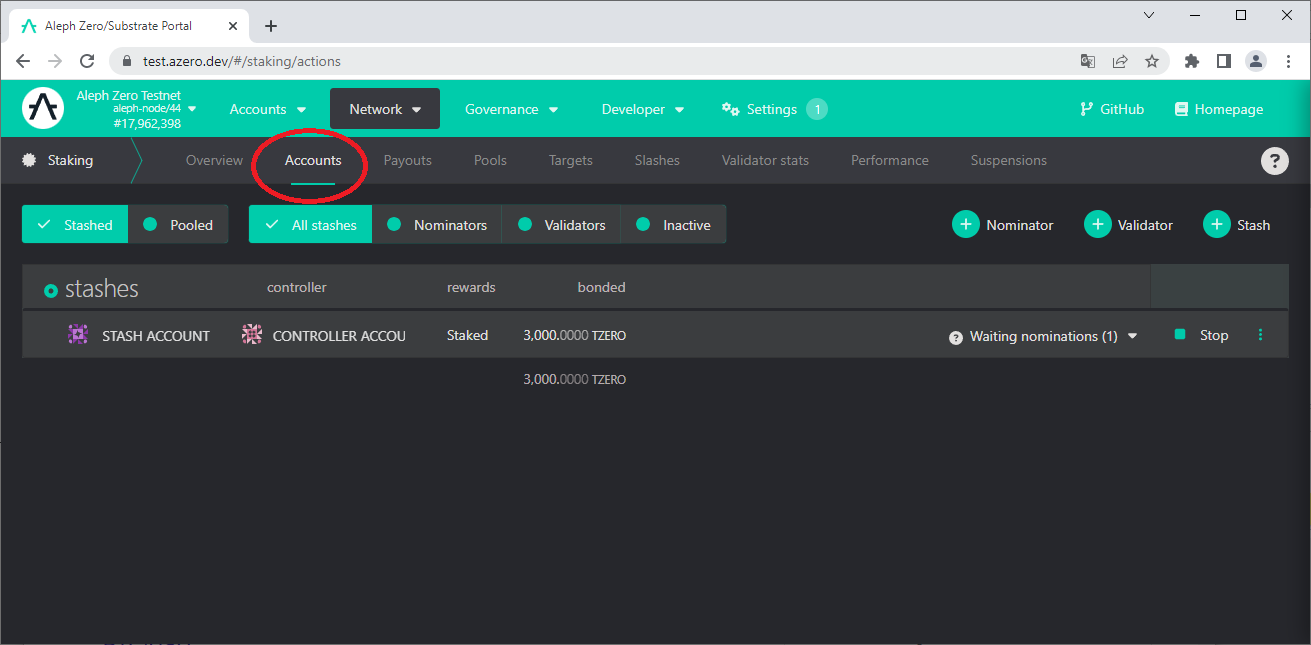1311x645 pixels.
Task: Open the help question mark icon
Action: (1274, 161)
